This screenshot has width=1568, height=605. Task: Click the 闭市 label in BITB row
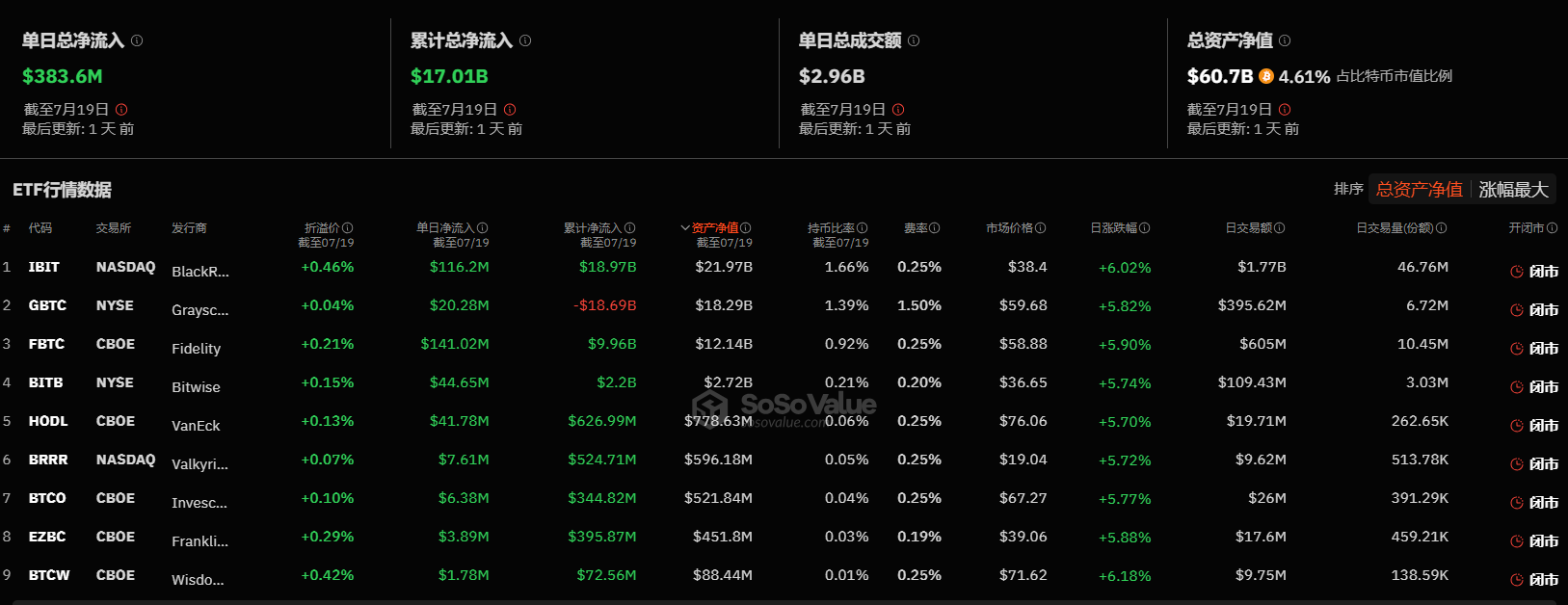(x=1544, y=387)
